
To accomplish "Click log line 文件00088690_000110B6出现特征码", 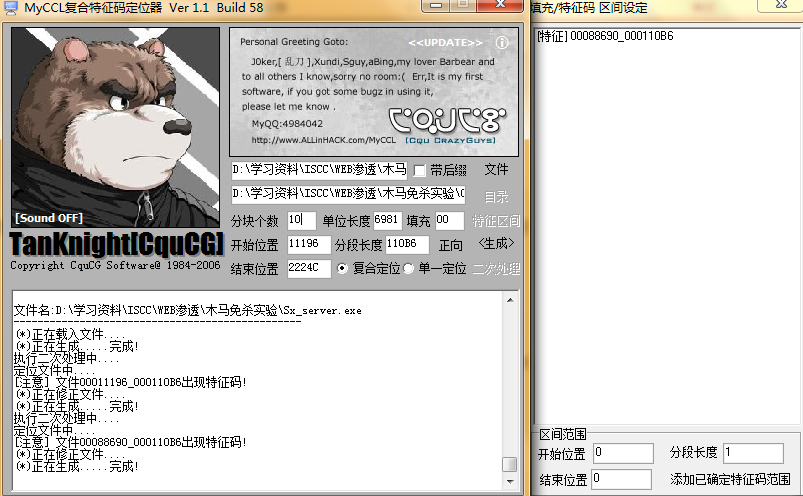I will coord(131,442).
